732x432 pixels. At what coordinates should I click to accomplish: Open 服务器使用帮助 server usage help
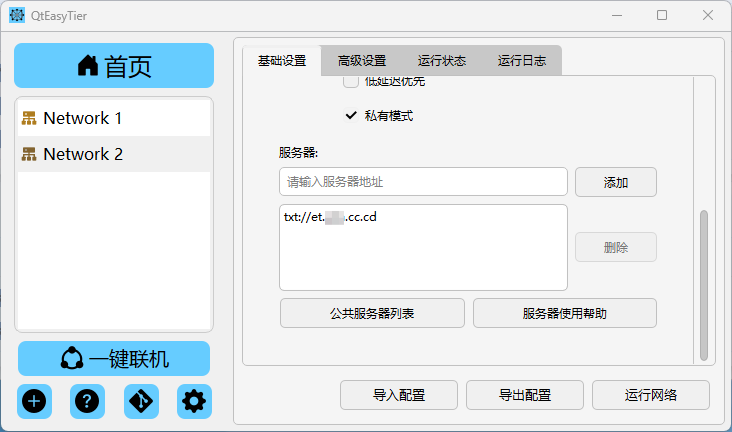point(565,313)
